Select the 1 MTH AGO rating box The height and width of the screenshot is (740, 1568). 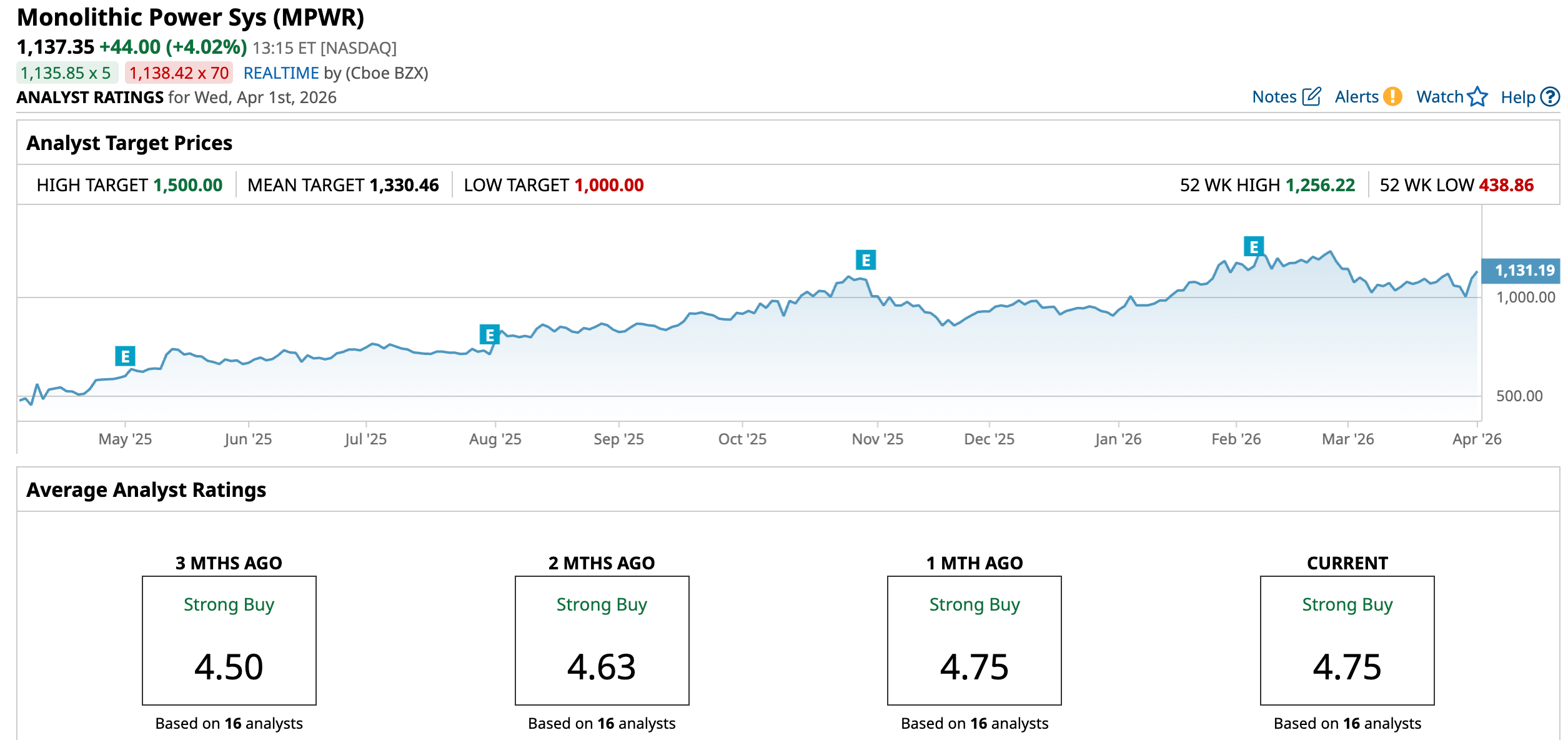974,640
